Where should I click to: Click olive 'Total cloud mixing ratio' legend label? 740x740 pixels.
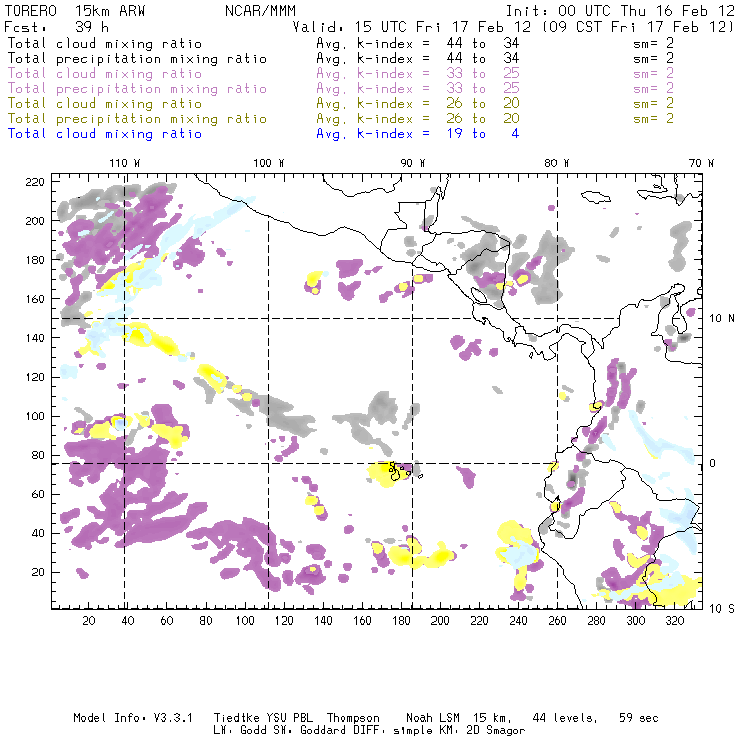(105, 104)
